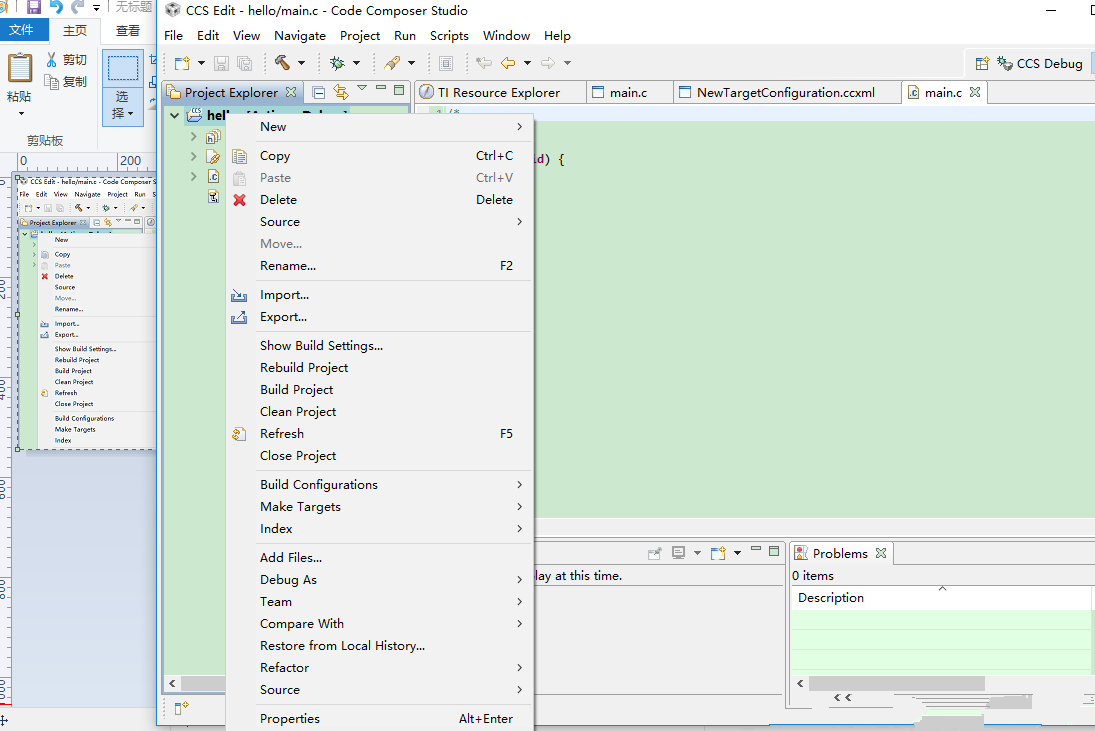Image resolution: width=1095 pixels, height=731 pixels.
Task: Switch to TI Resource Explorer tab
Action: click(x=499, y=93)
